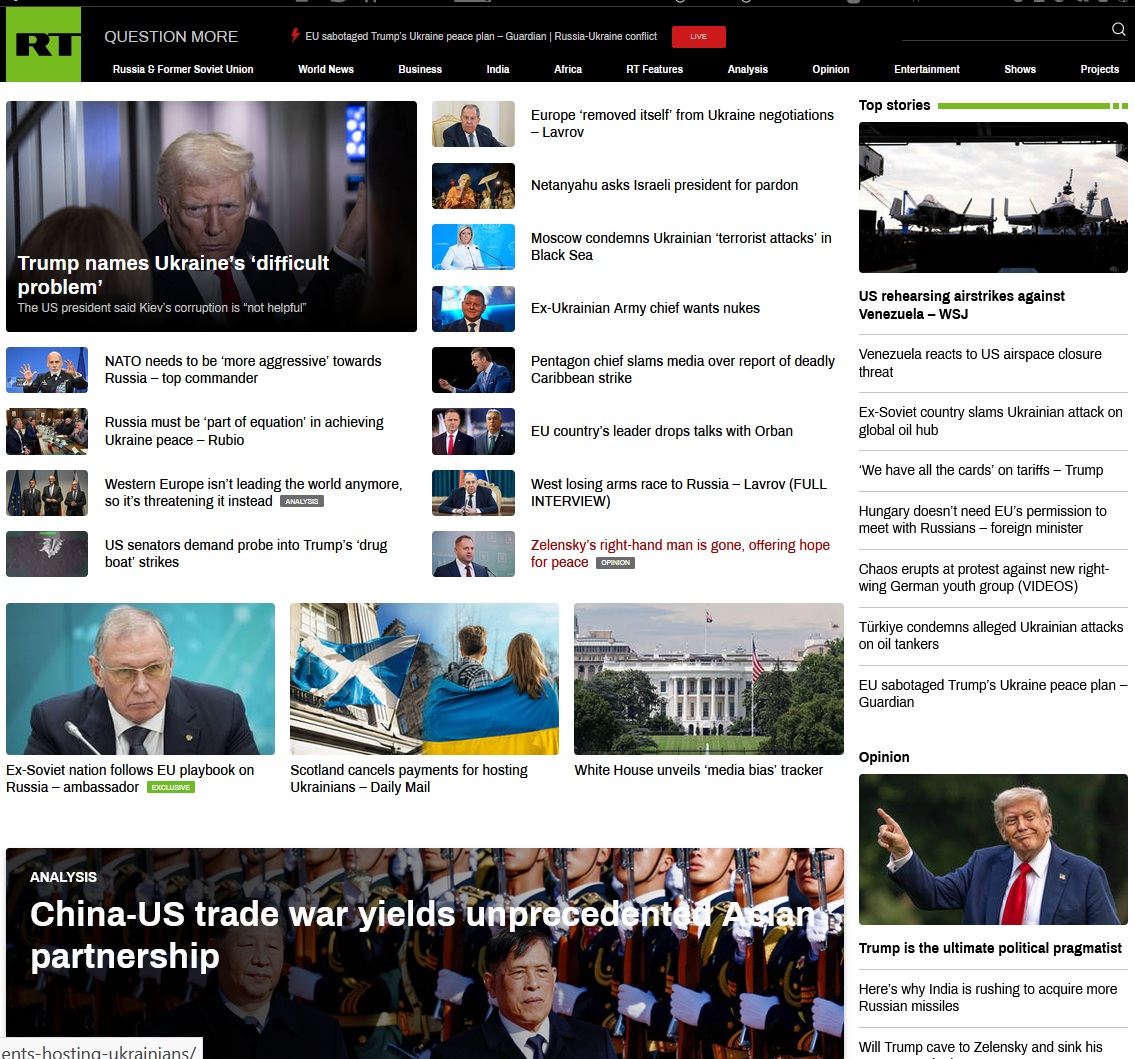
Task: Go to the Business section
Action: tap(420, 69)
